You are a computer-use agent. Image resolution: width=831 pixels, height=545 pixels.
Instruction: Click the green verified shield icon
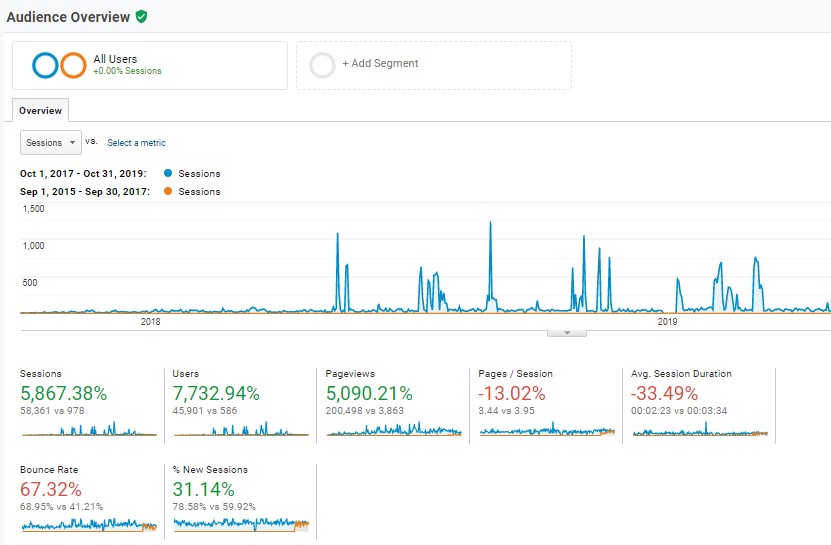coord(142,17)
